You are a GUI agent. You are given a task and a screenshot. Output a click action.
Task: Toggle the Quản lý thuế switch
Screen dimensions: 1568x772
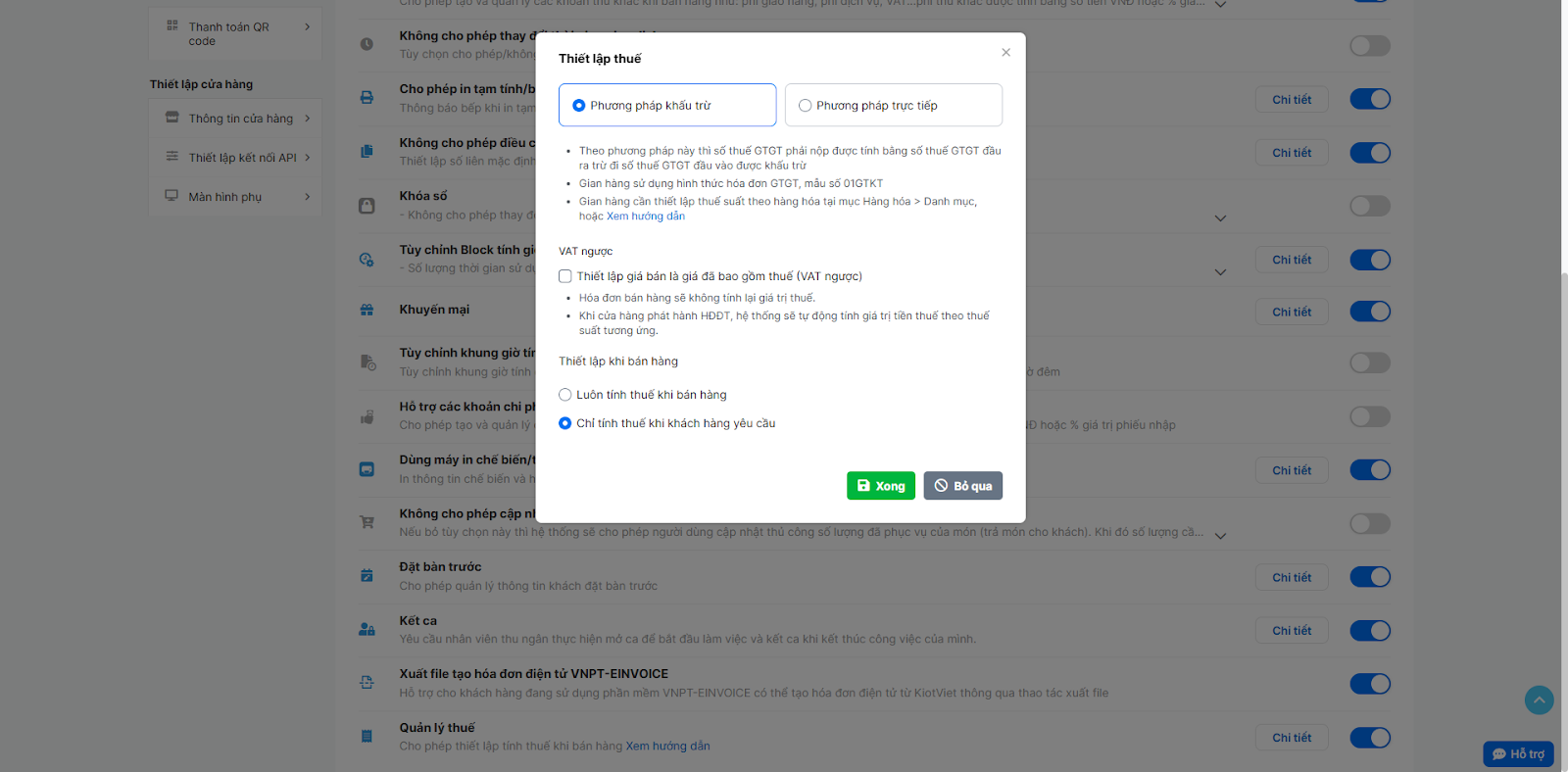point(1370,738)
